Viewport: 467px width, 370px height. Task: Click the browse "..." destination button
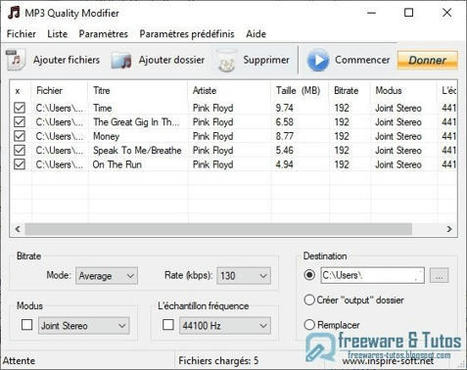pyautogui.click(x=439, y=275)
